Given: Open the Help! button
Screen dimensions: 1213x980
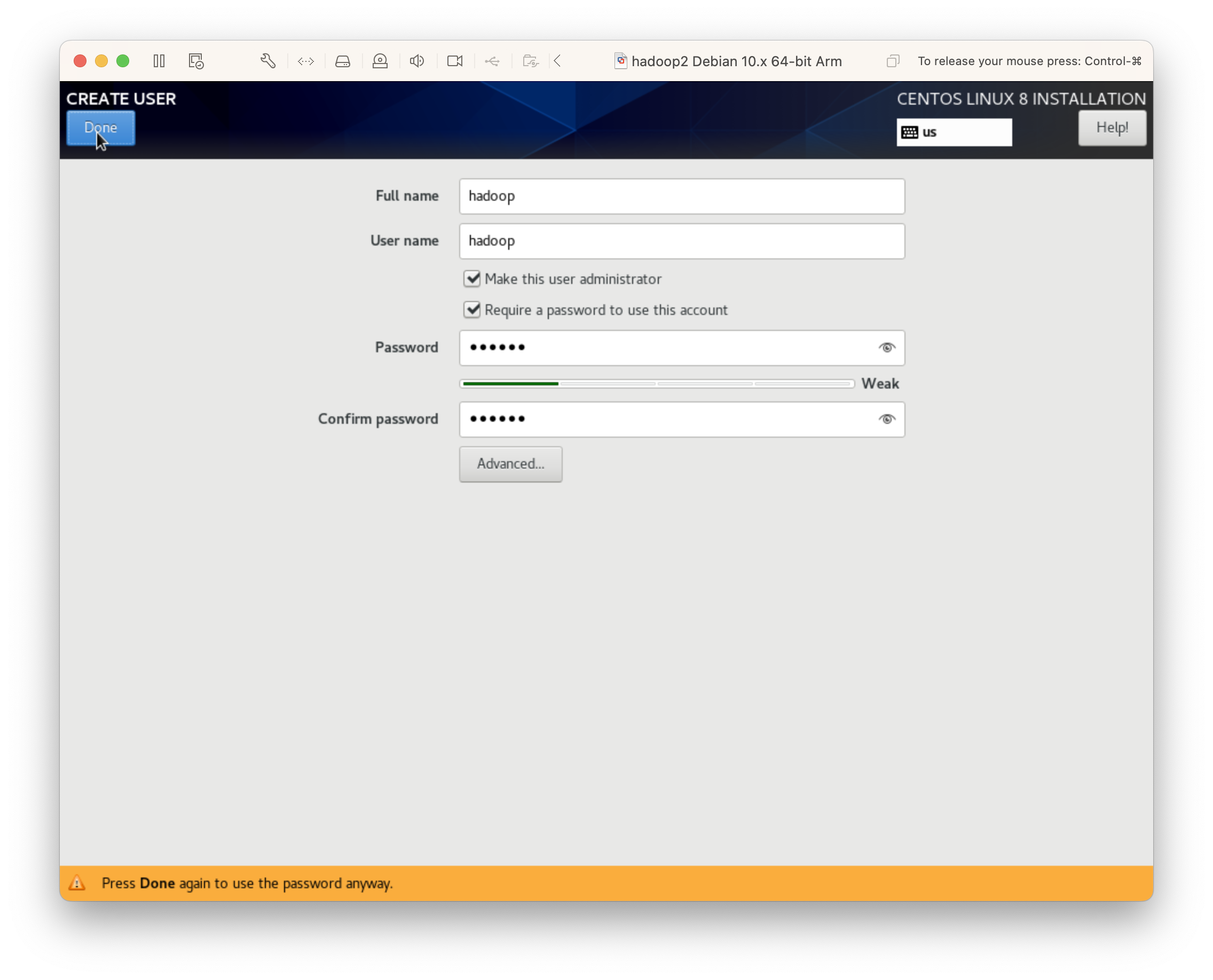Looking at the screenshot, I should click(1112, 128).
